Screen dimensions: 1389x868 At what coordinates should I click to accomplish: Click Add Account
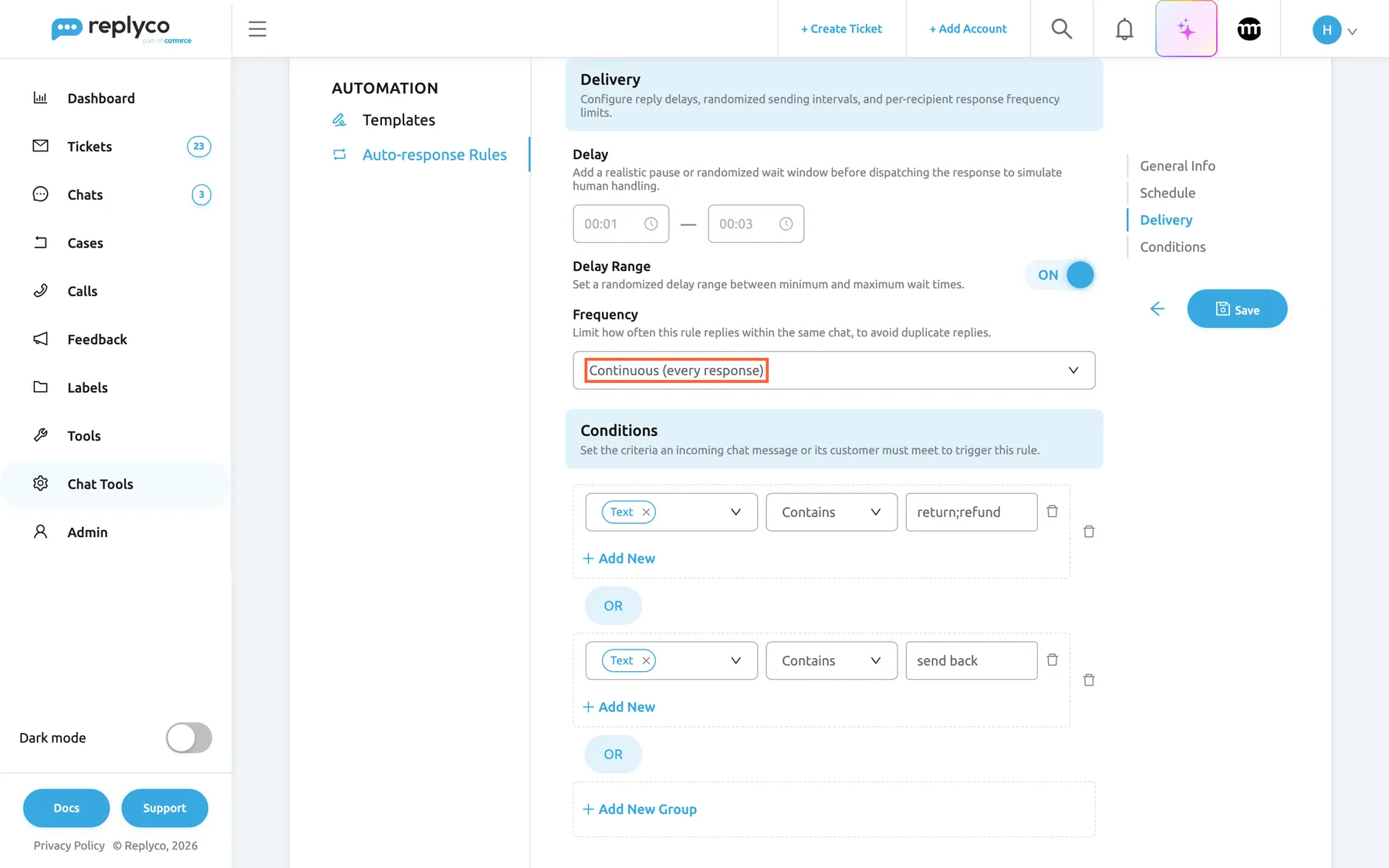click(x=968, y=29)
